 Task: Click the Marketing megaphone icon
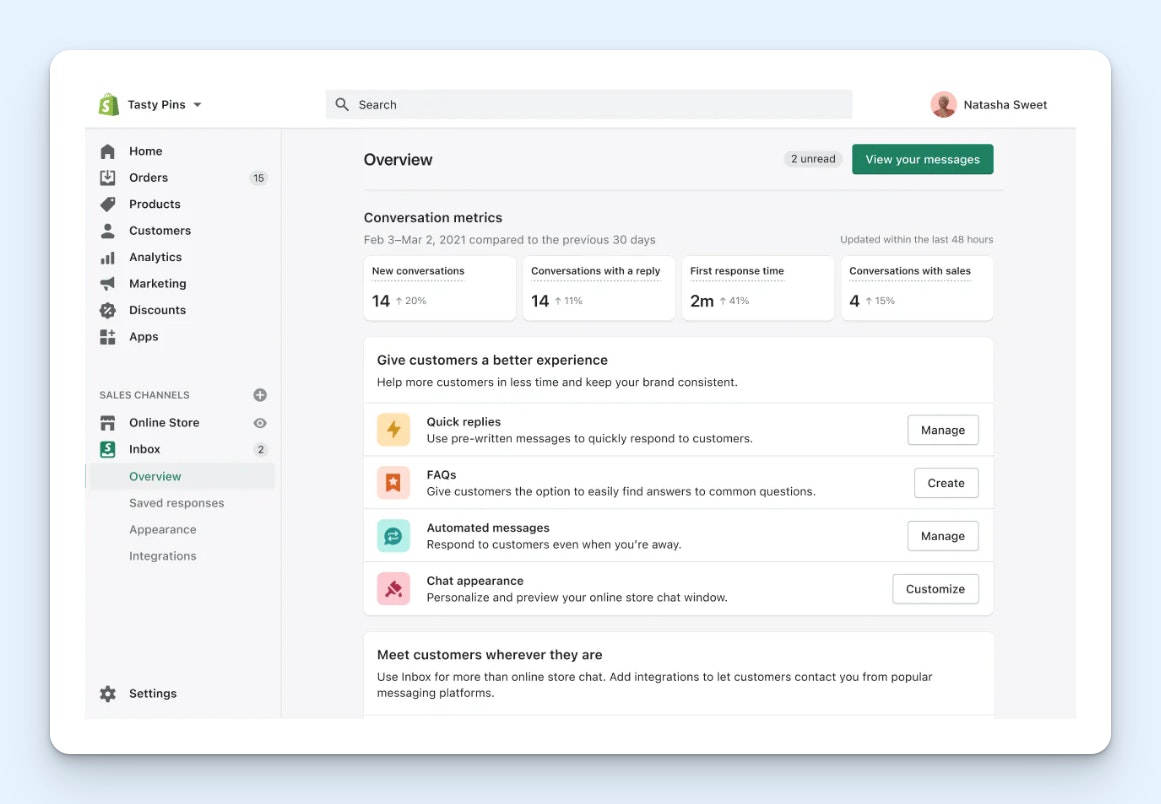coord(108,283)
